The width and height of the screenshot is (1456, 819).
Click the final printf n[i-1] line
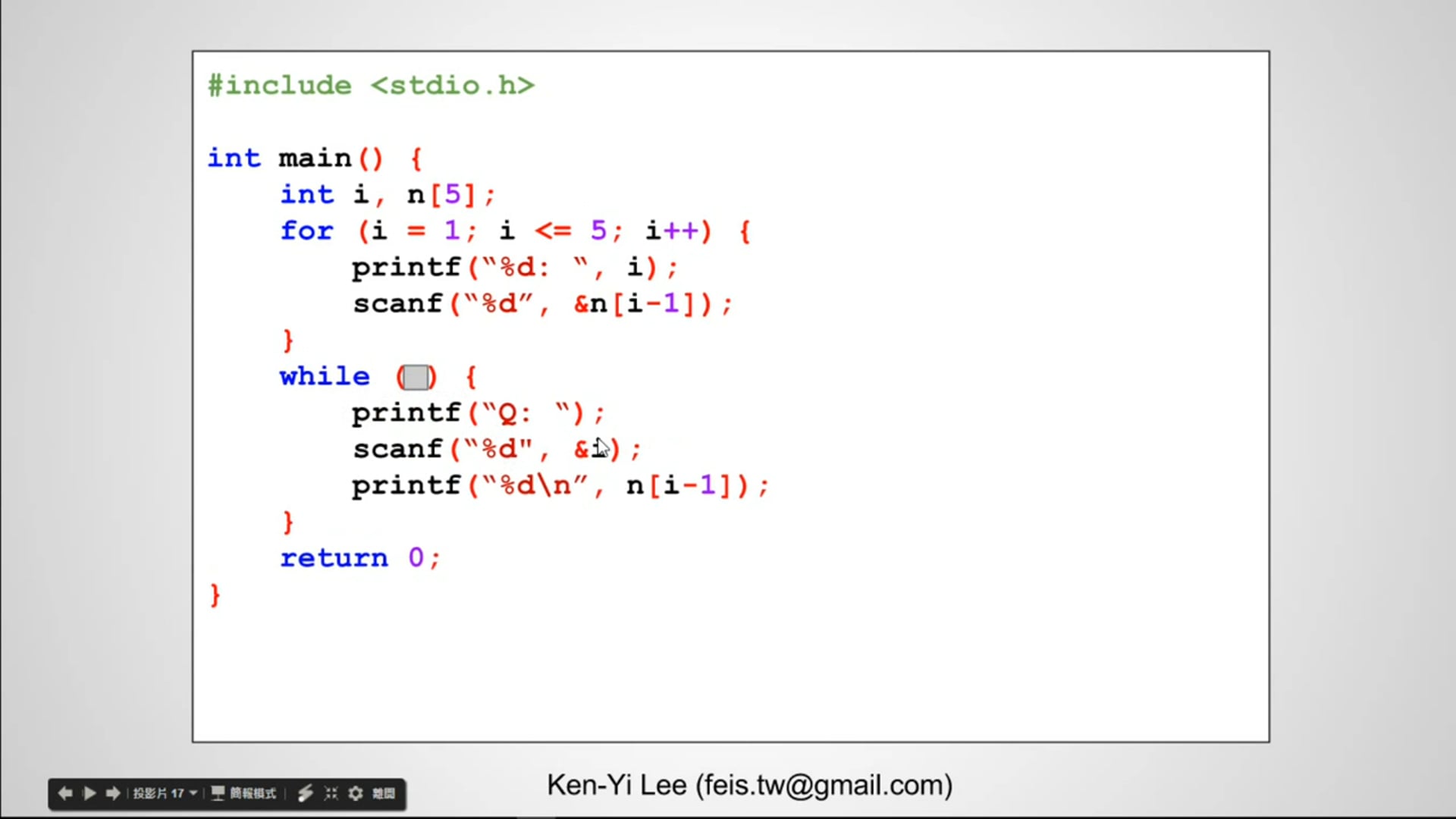point(560,485)
